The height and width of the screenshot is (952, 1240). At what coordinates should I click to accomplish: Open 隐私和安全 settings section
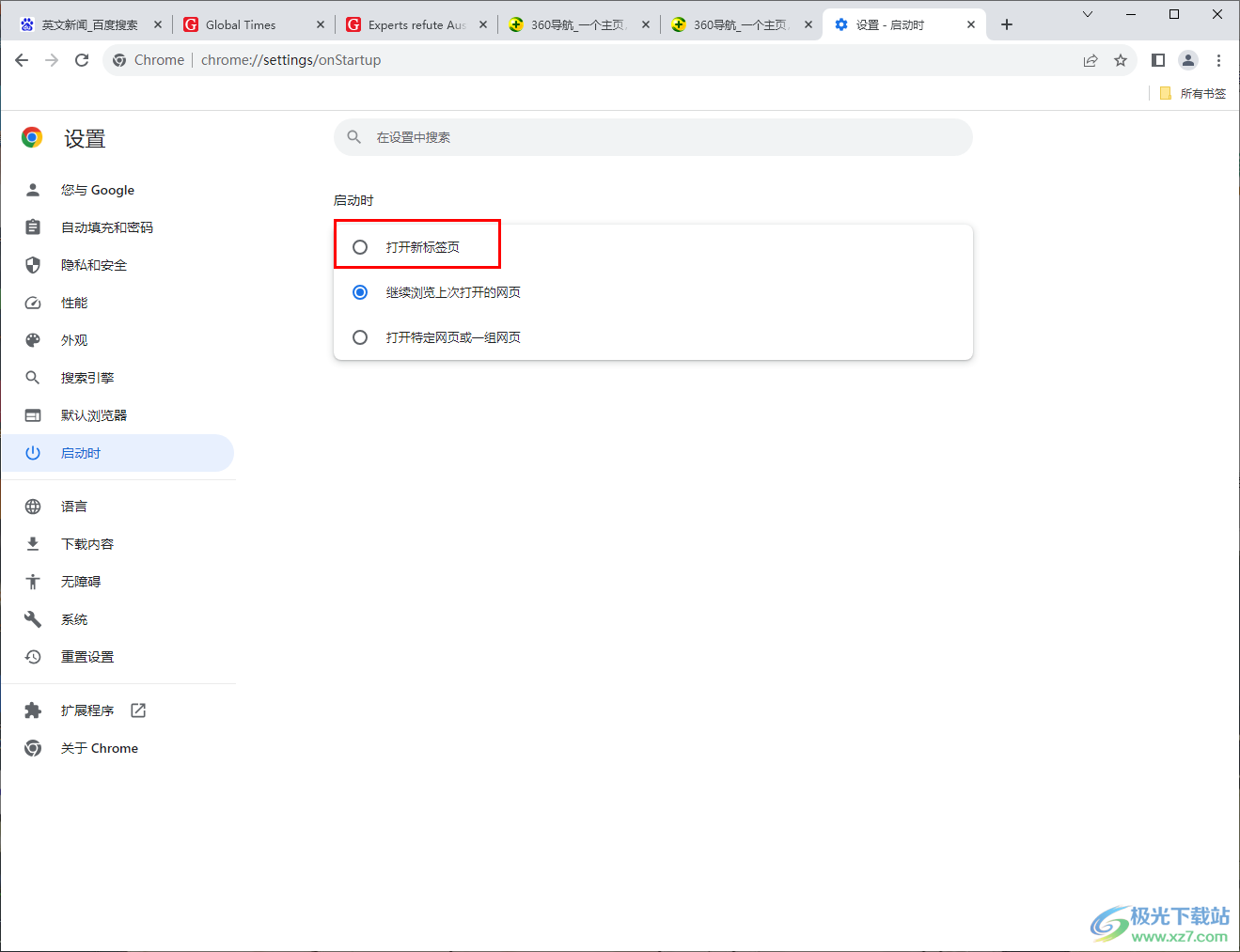118,265
